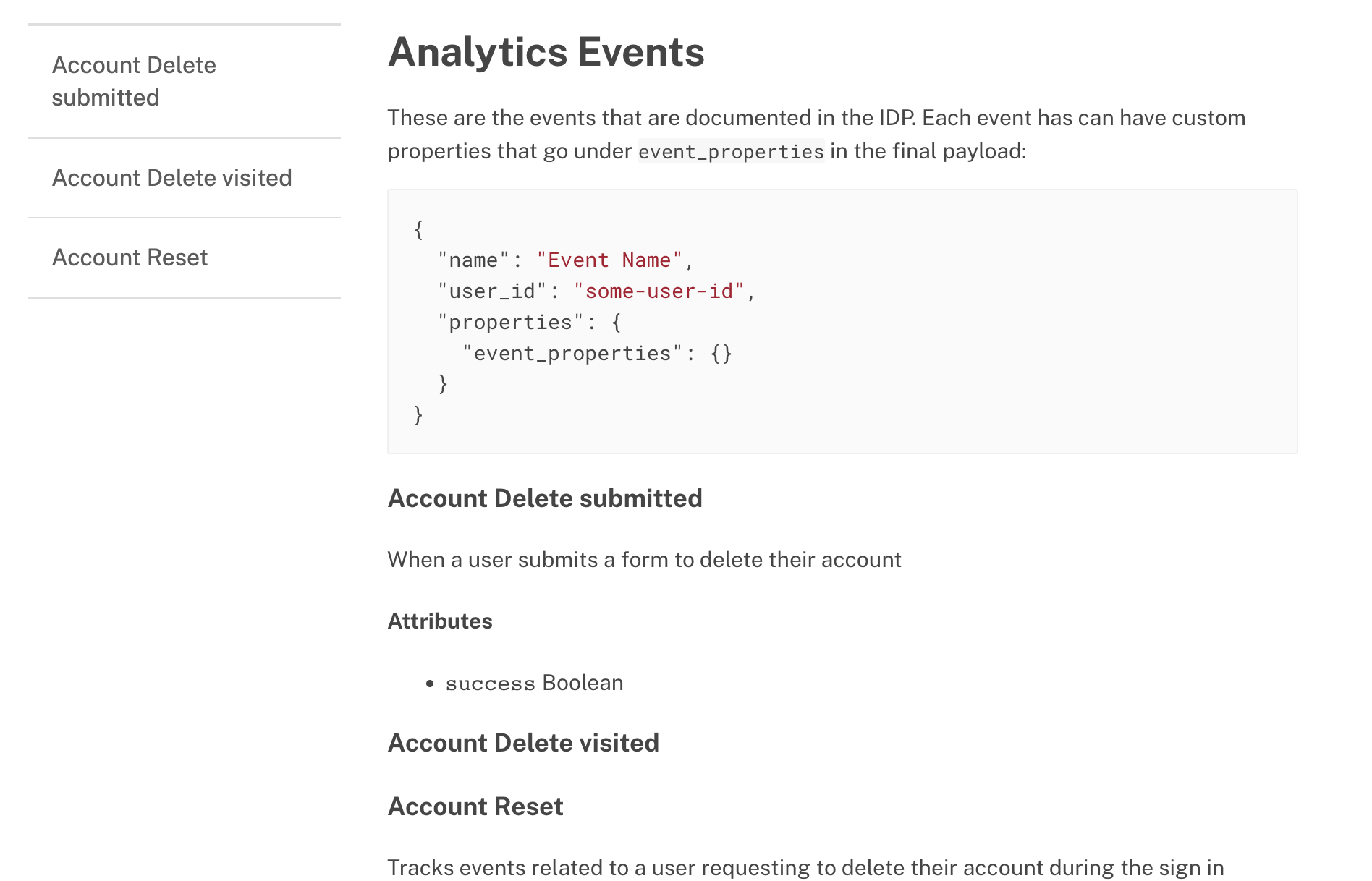Click the Account Delete visited section heading
This screenshot has width=1372, height=881.
(x=522, y=743)
